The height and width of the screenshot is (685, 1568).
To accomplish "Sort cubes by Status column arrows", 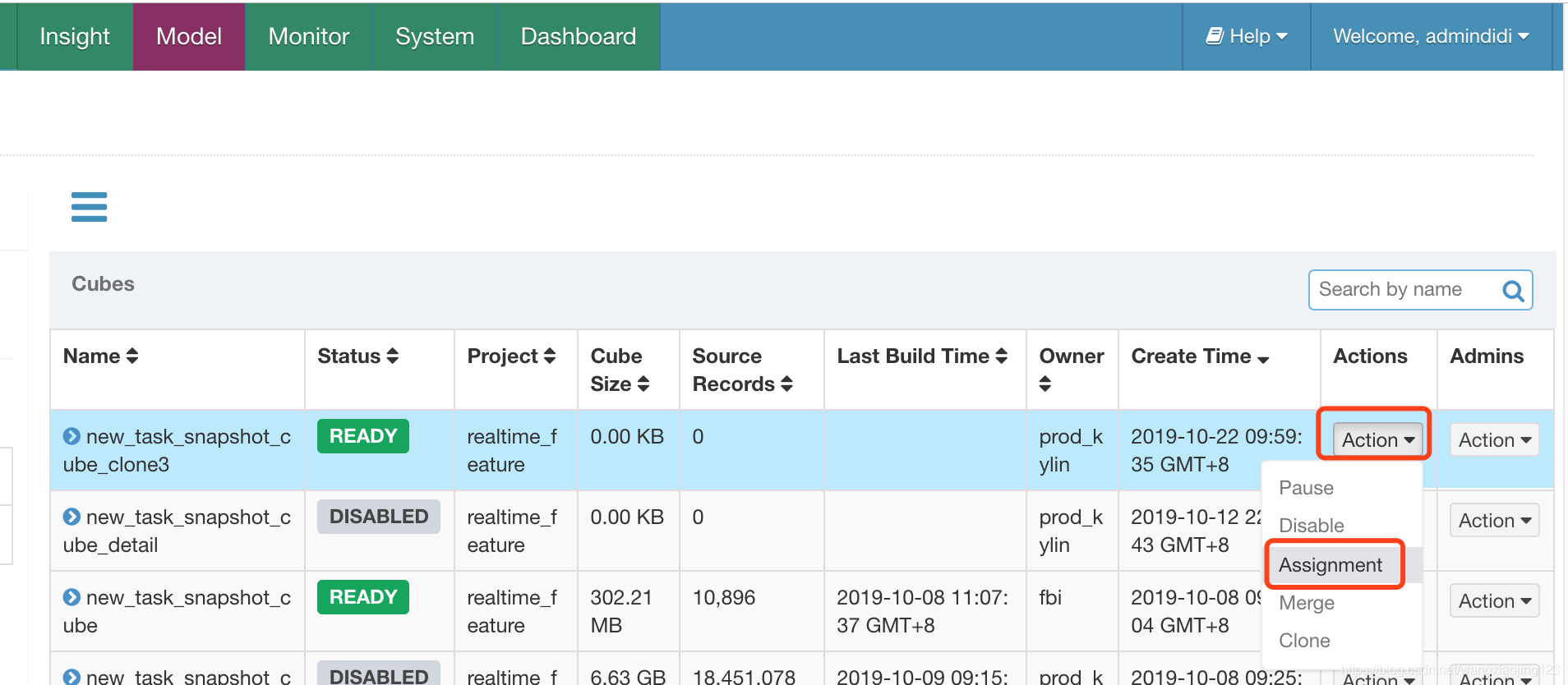I will point(393,356).
